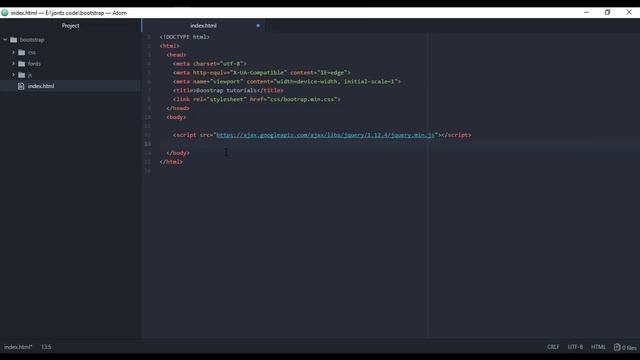The image size is (640, 360).
Task: Click the closing </html> tag
Action: pyautogui.click(x=171, y=162)
